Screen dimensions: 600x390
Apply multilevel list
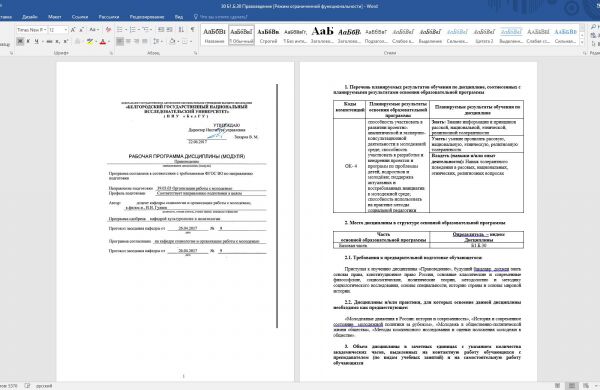click(146, 29)
